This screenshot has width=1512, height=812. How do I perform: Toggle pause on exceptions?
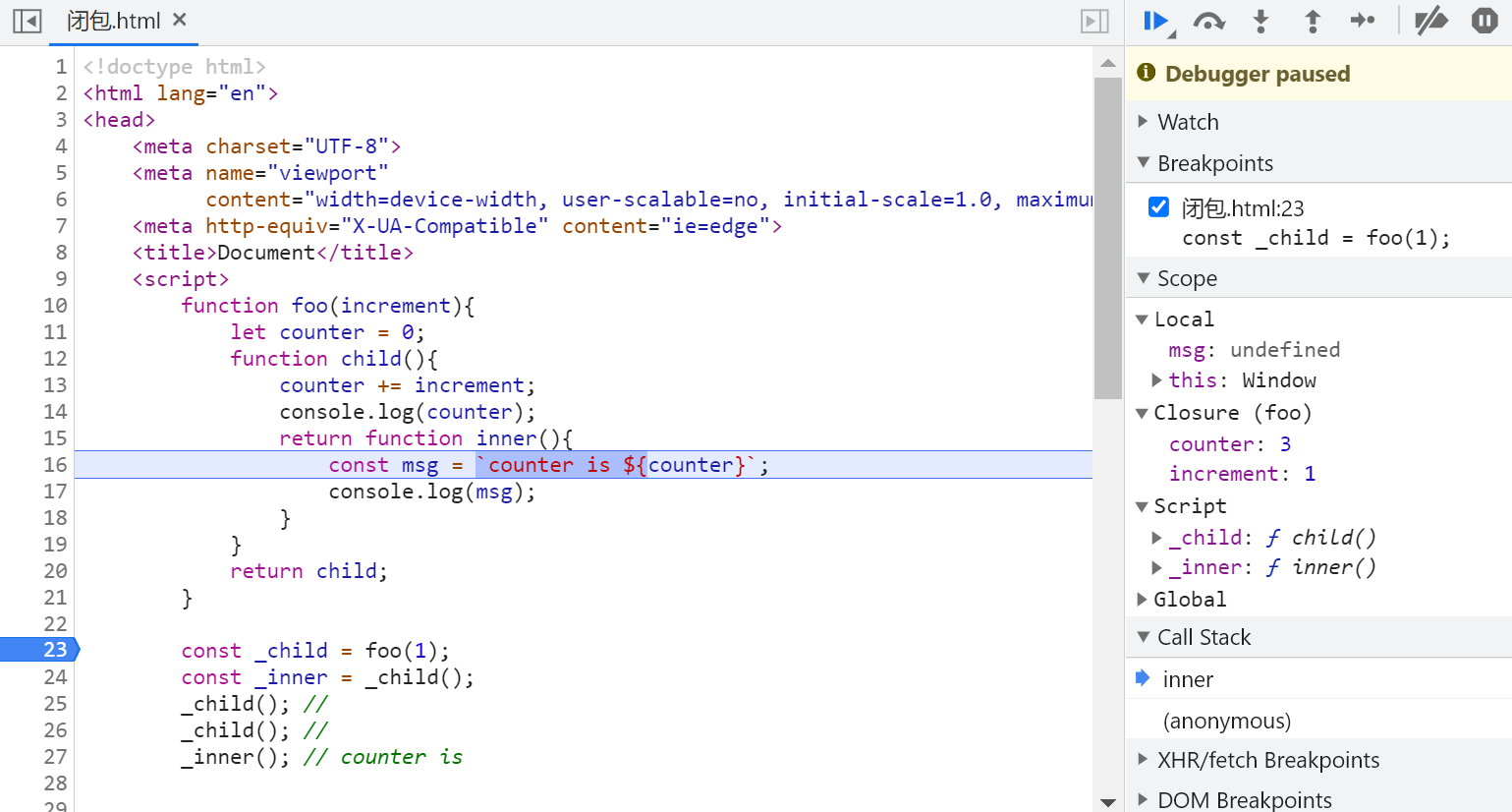coord(1484,21)
